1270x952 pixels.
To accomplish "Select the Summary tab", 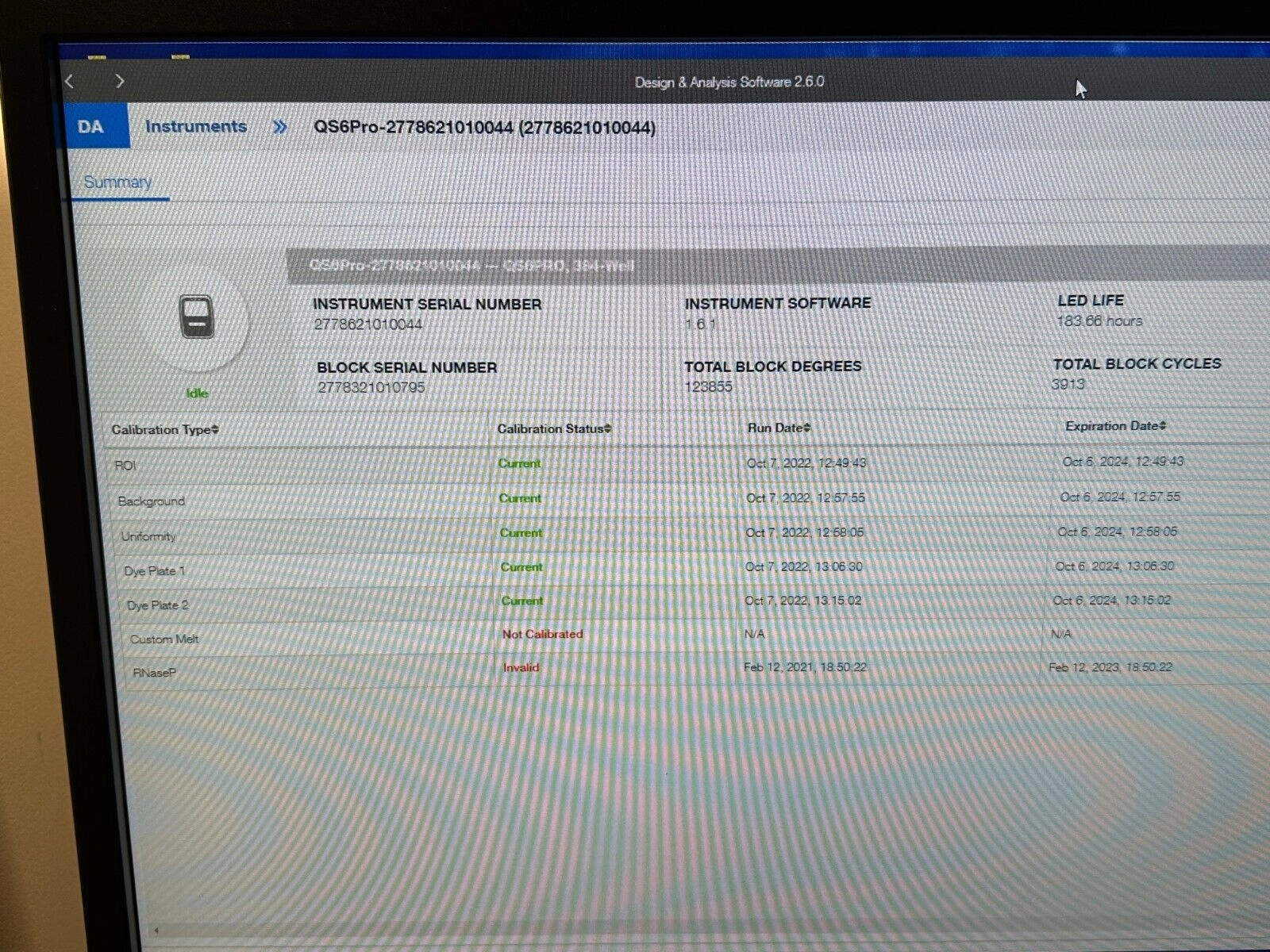I will 117,182.
